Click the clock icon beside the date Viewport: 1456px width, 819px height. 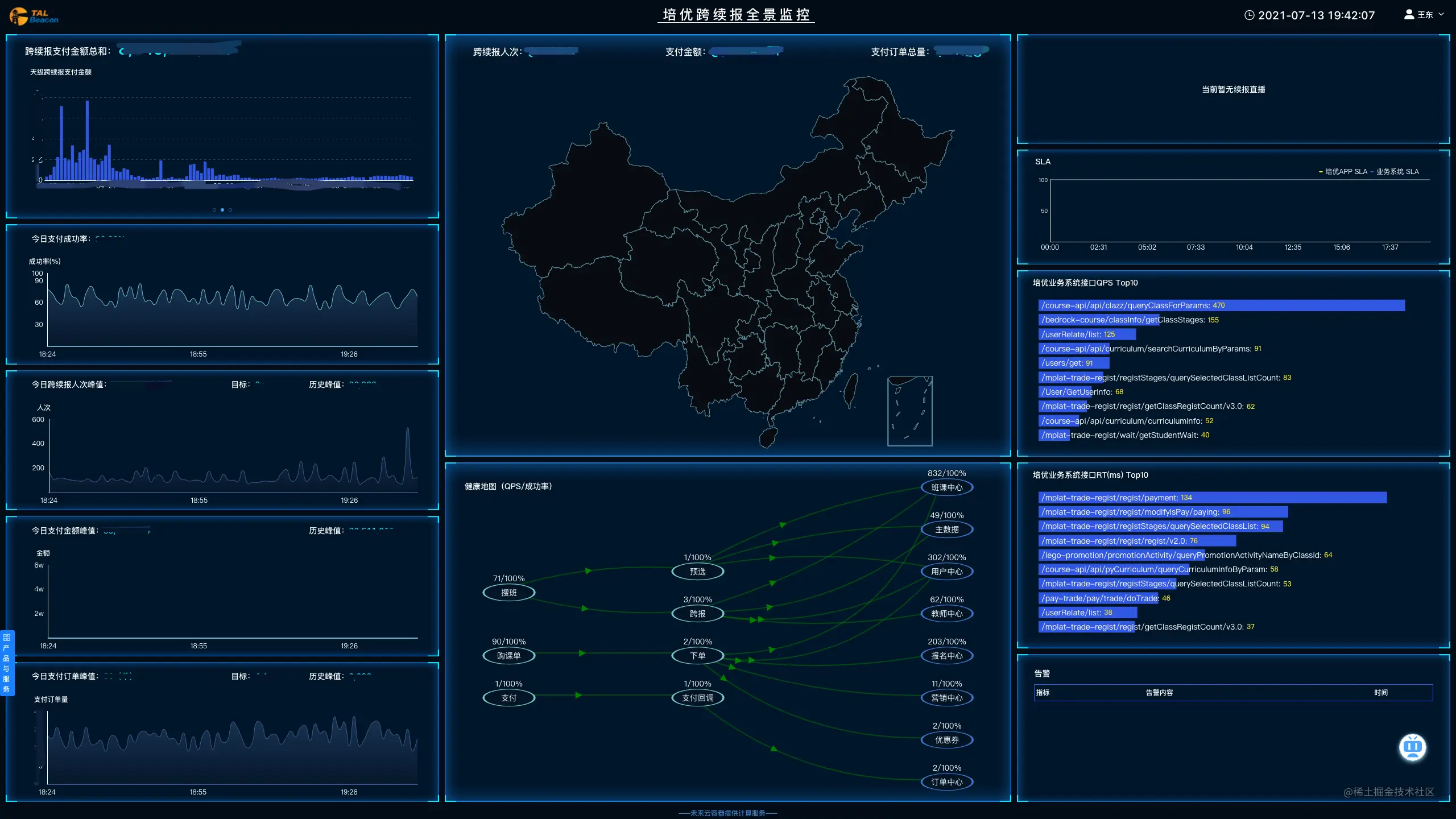1249,15
